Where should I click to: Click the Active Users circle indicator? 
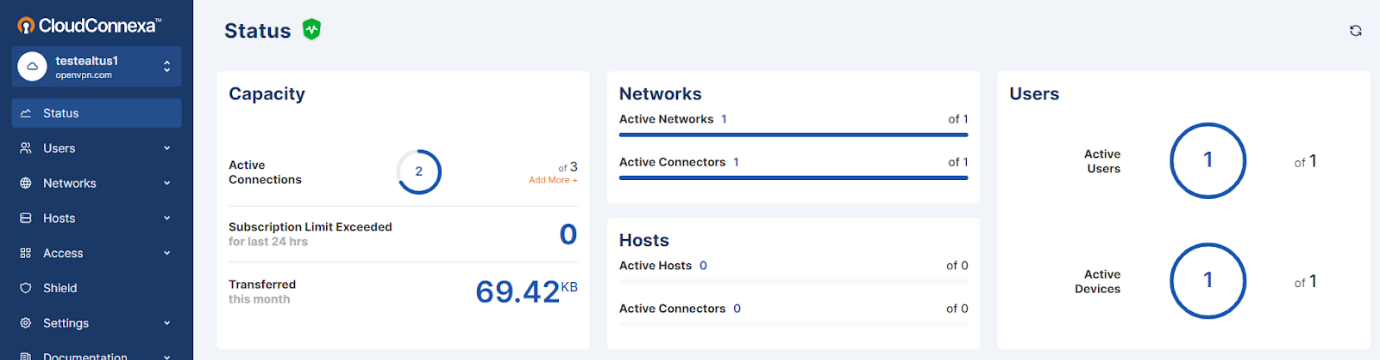click(1208, 160)
